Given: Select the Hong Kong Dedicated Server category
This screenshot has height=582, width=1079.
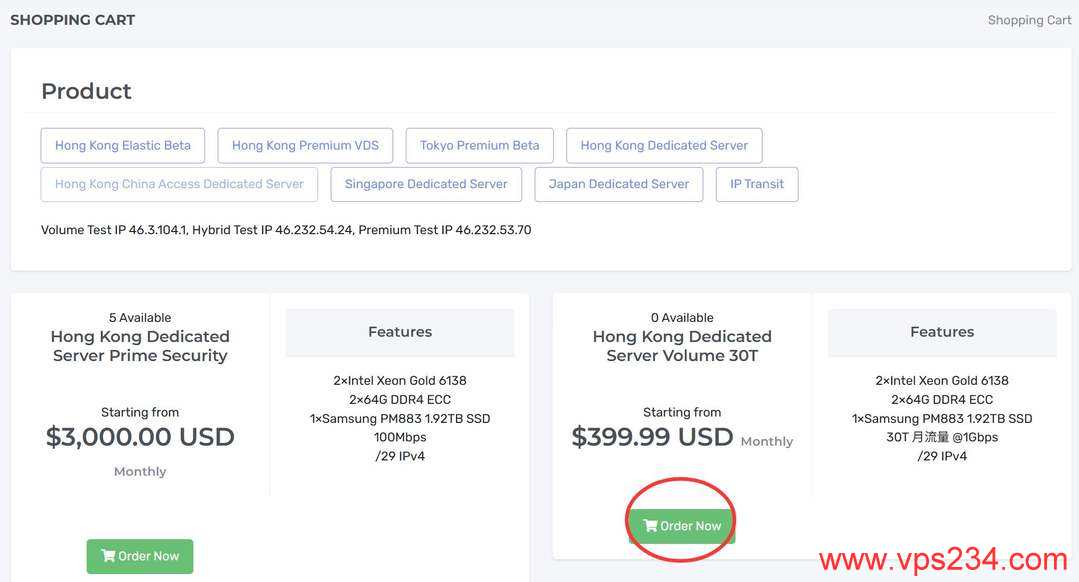Looking at the screenshot, I should click(x=664, y=145).
